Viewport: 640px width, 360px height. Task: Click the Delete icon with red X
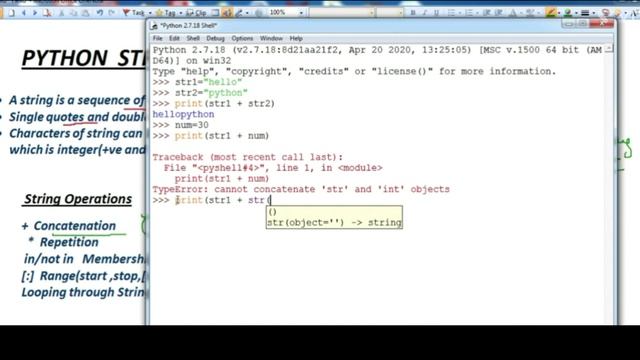(x=48, y=13)
